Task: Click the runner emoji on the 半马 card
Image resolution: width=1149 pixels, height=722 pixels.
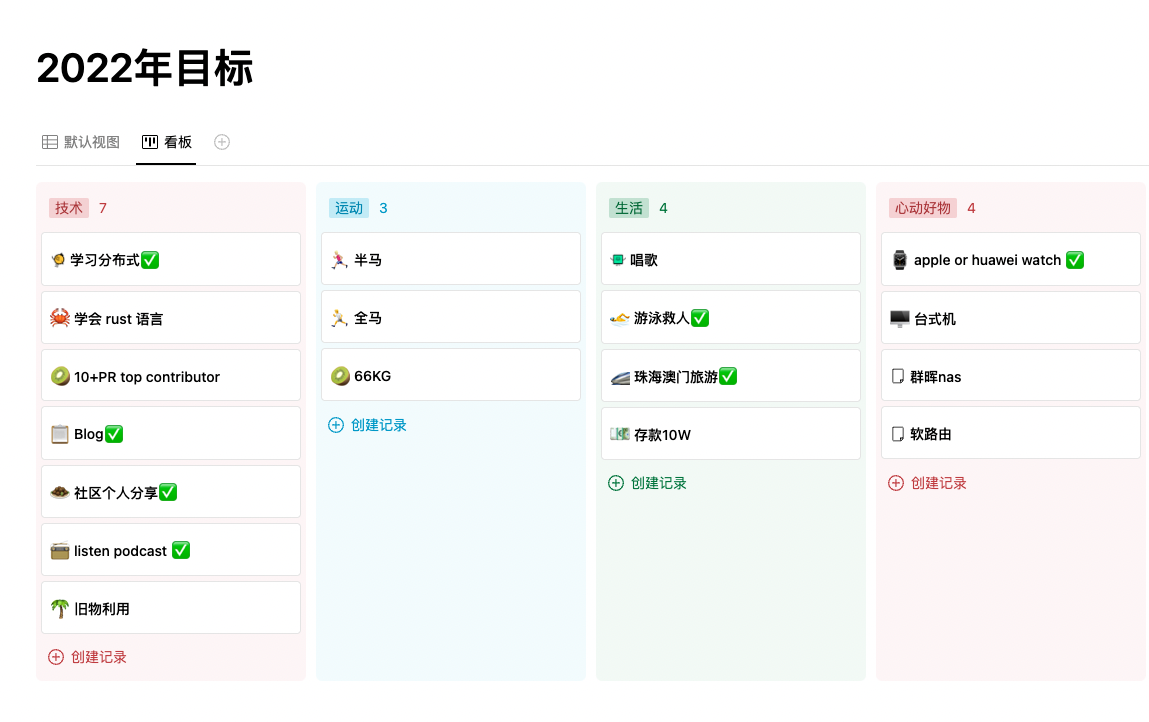Action: pyautogui.click(x=340, y=258)
